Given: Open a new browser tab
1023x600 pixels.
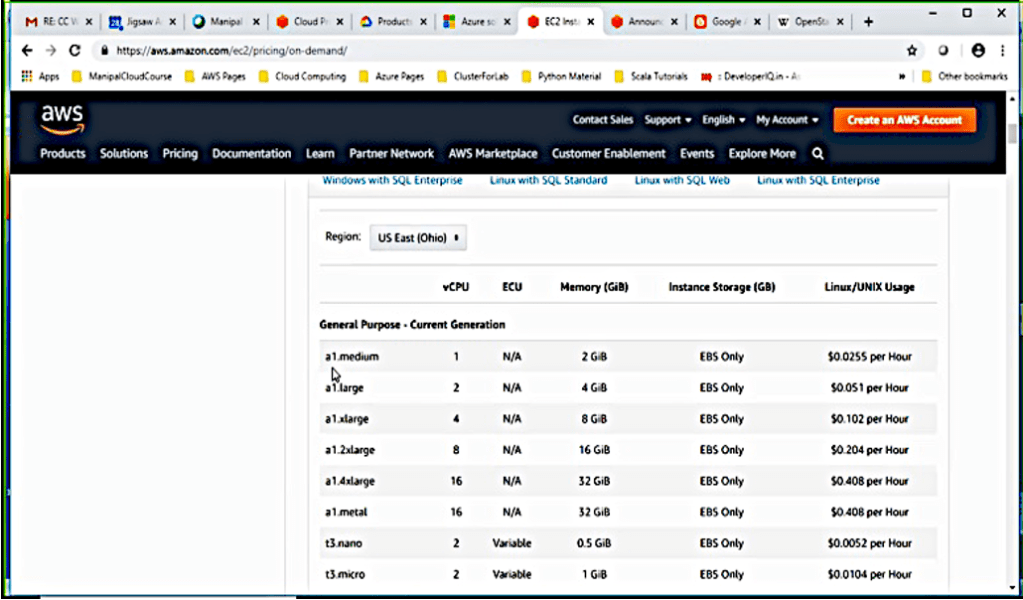Looking at the screenshot, I should click(868, 21).
